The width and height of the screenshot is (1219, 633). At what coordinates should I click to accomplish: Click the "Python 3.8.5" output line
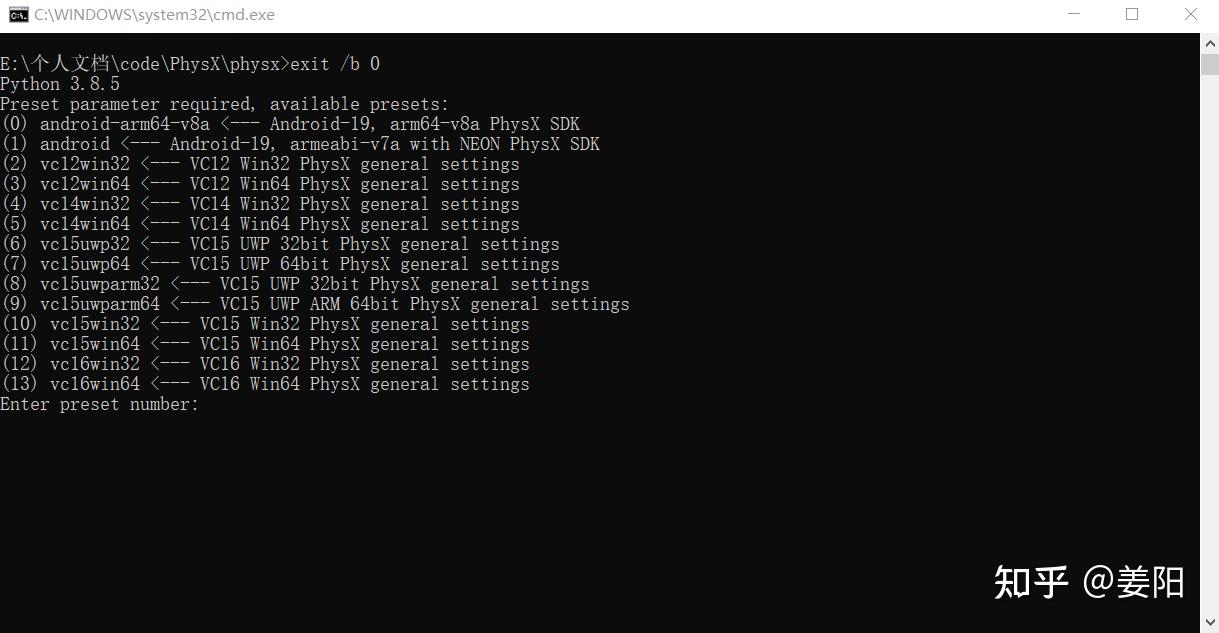click(60, 84)
